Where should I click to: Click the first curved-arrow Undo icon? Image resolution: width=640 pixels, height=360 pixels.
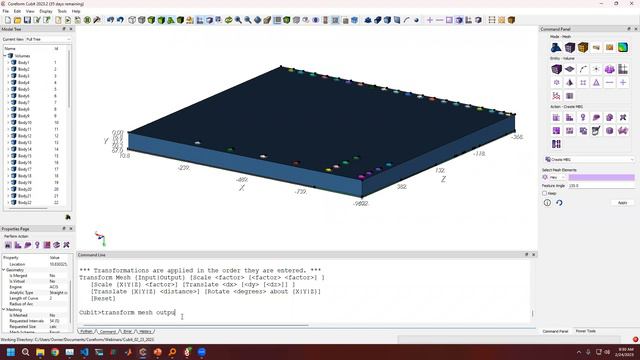[111, 20]
